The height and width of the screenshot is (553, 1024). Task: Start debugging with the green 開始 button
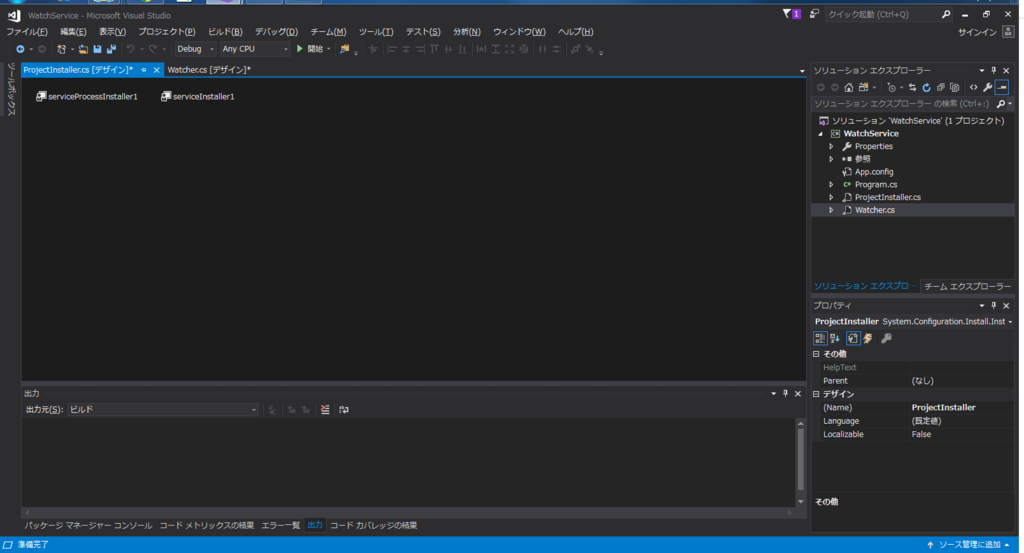click(x=310, y=49)
